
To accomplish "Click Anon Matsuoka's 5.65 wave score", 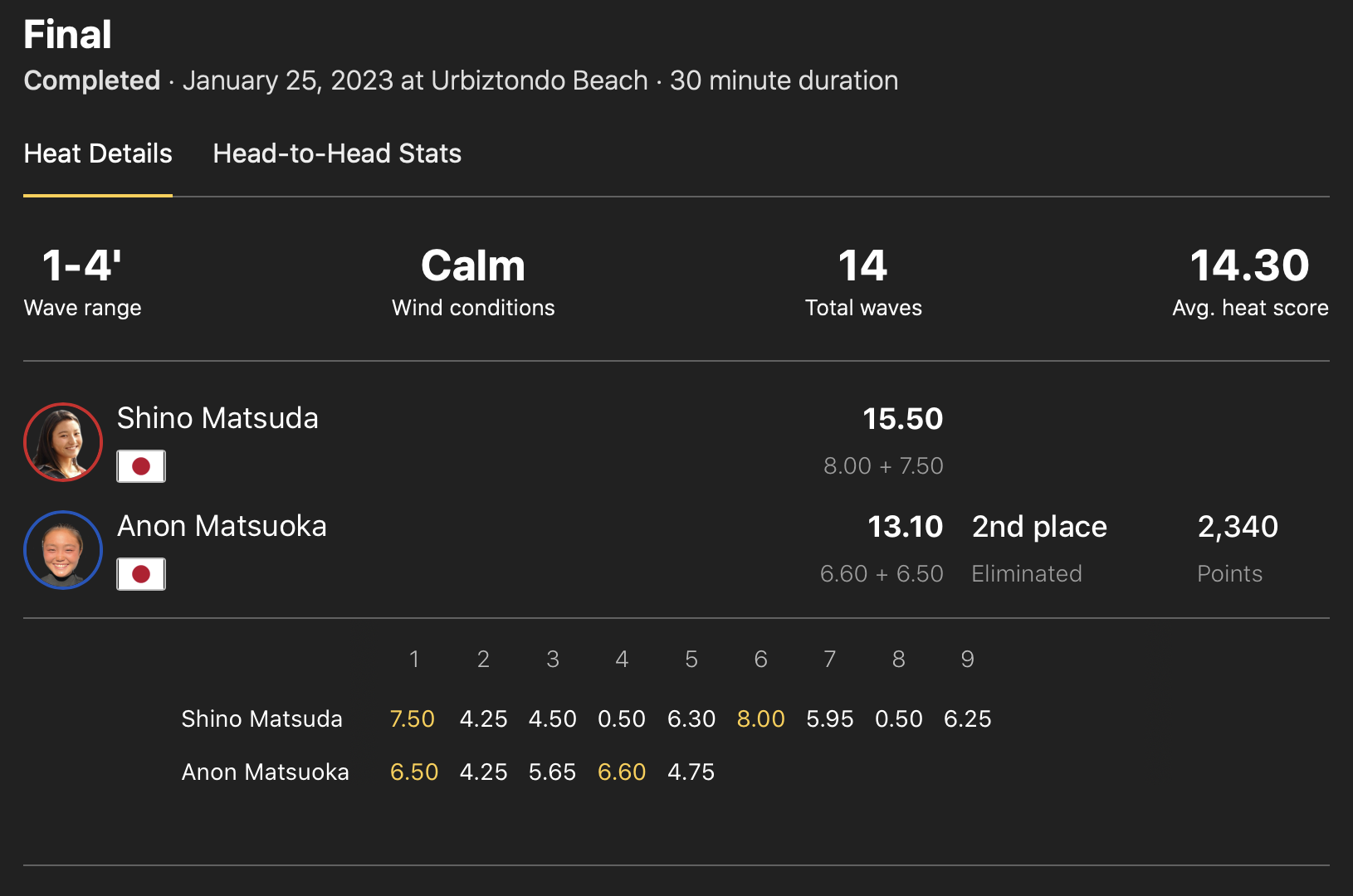I will (x=552, y=772).
